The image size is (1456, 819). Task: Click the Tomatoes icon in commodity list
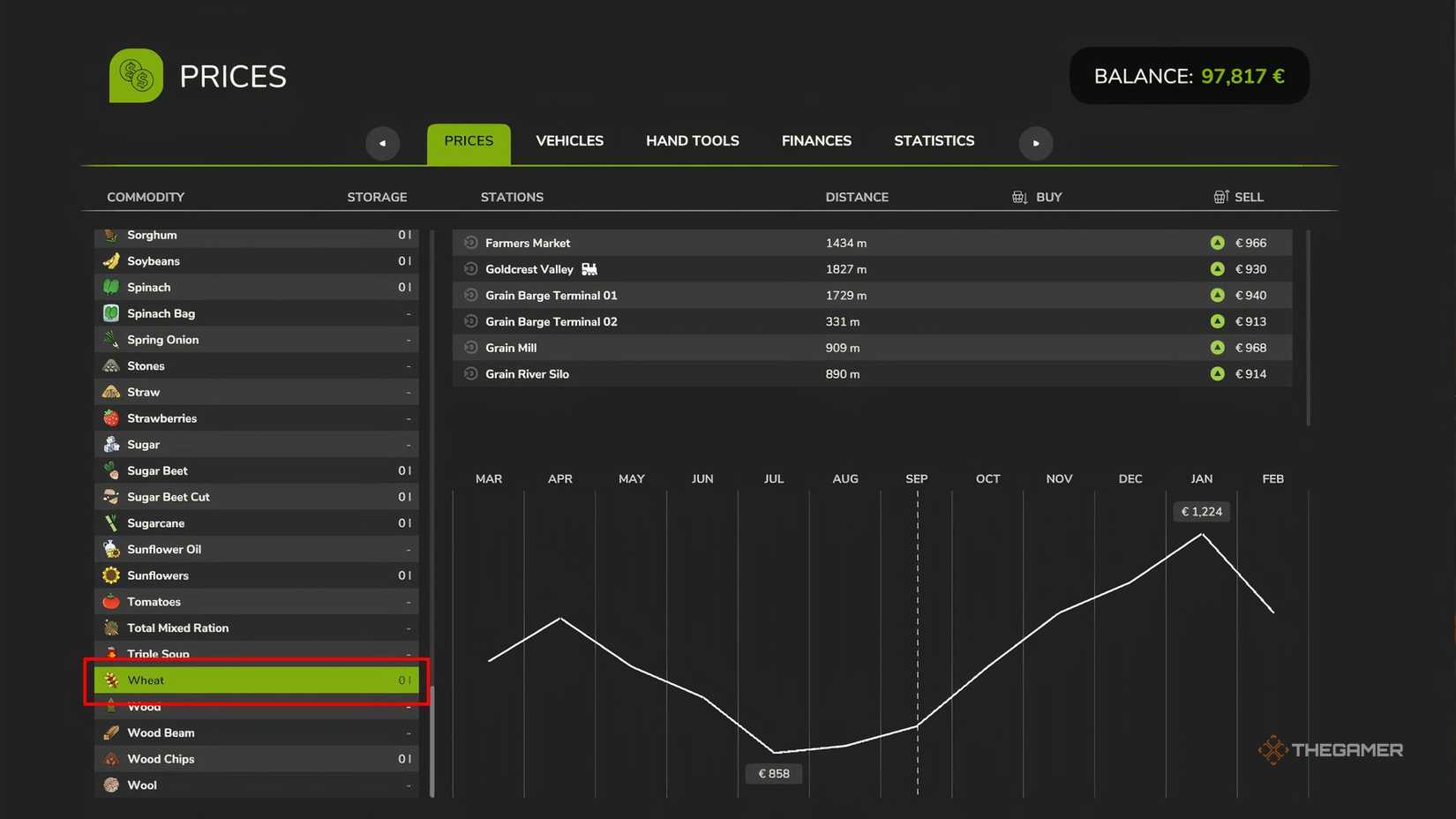coord(111,602)
